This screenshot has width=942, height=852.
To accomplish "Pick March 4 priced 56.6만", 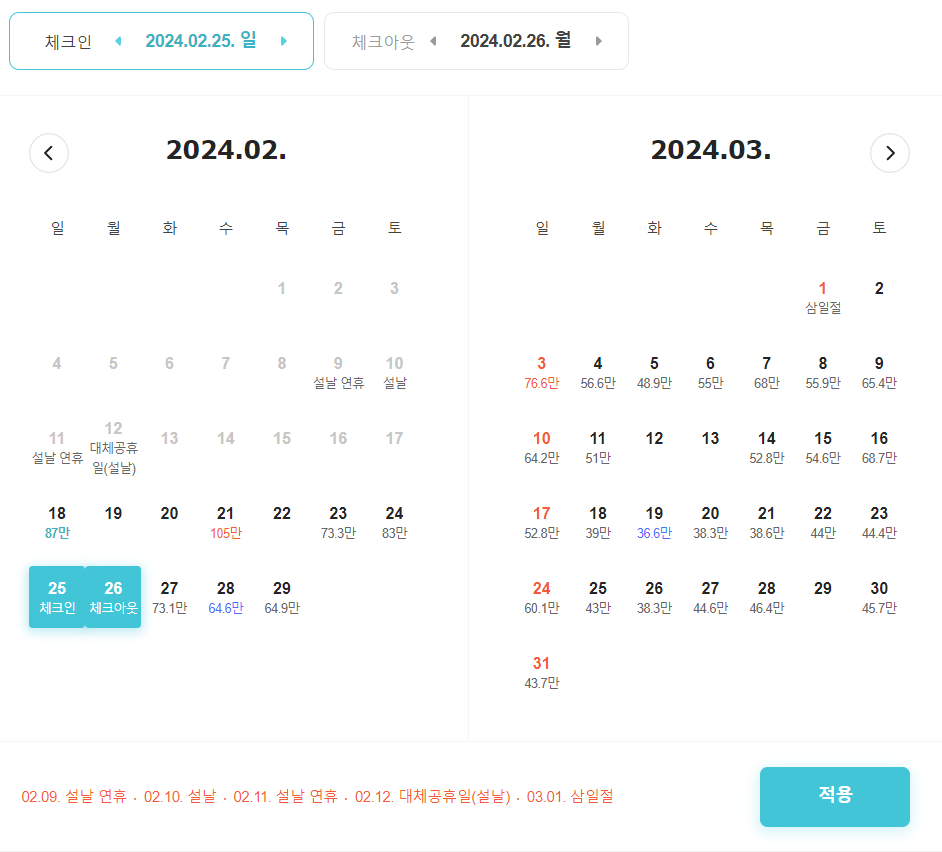I will (x=598, y=372).
